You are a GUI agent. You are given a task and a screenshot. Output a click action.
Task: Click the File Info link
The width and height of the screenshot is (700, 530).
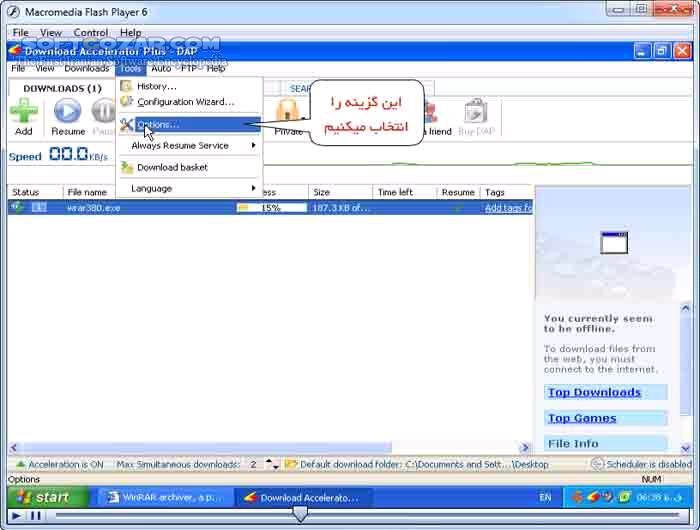click(x=573, y=443)
